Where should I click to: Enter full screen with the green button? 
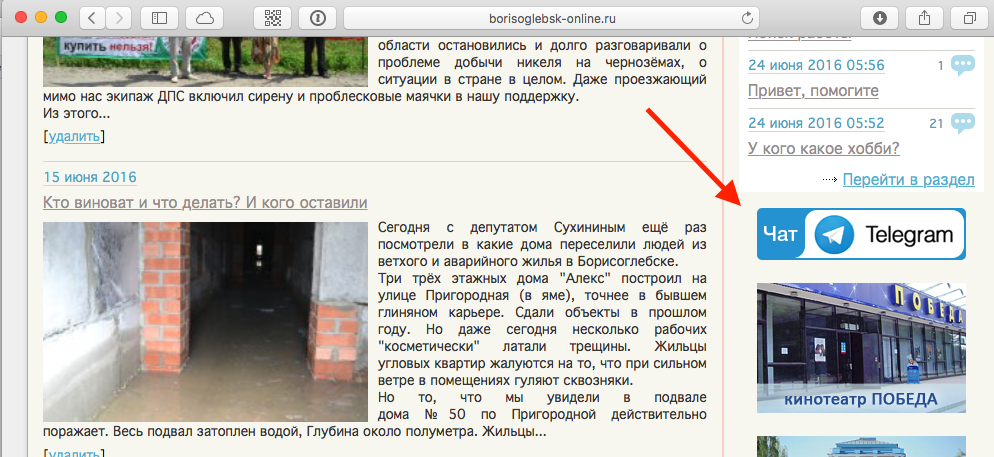(61, 18)
